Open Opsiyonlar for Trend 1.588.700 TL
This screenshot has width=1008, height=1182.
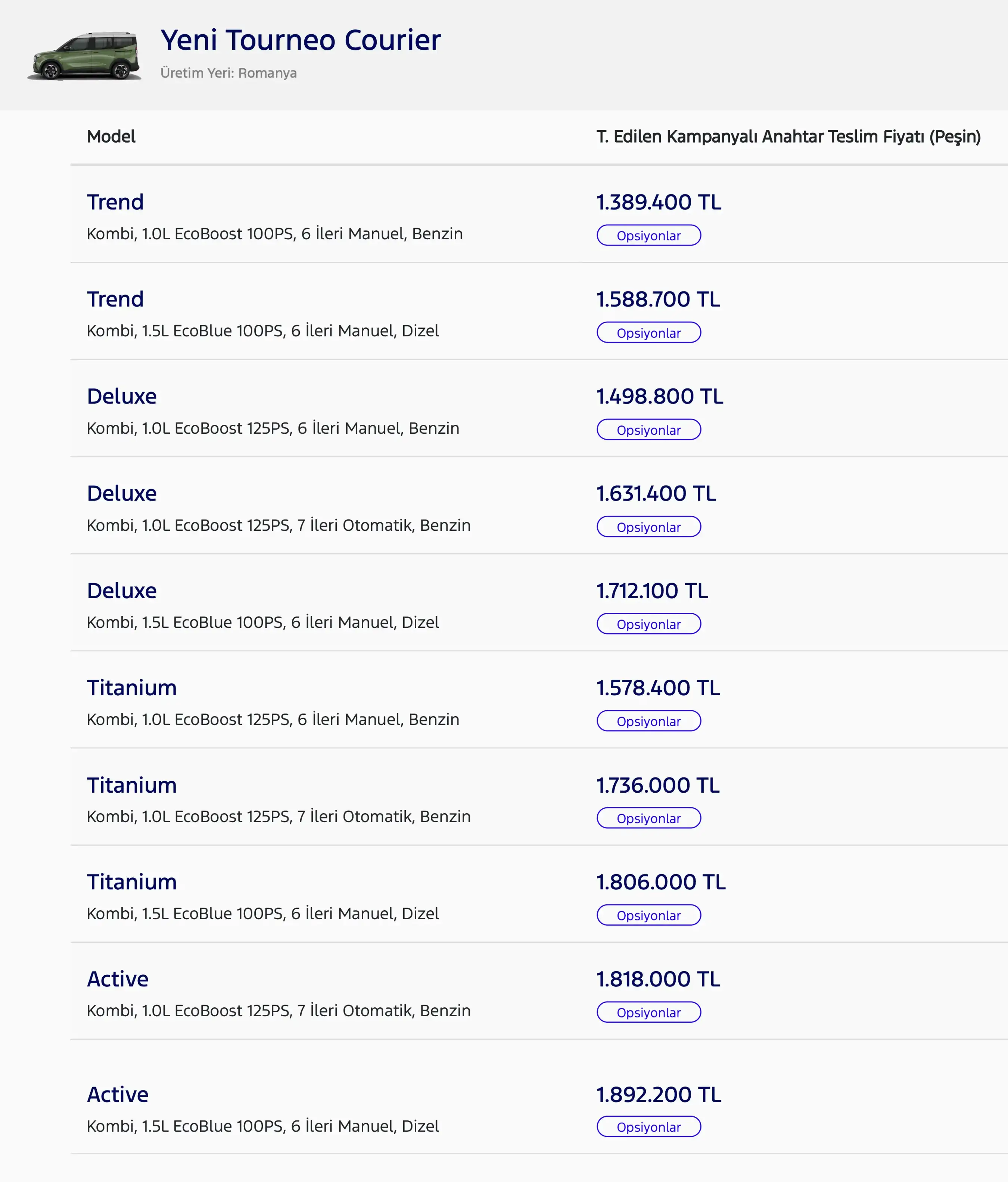pyautogui.click(x=648, y=333)
